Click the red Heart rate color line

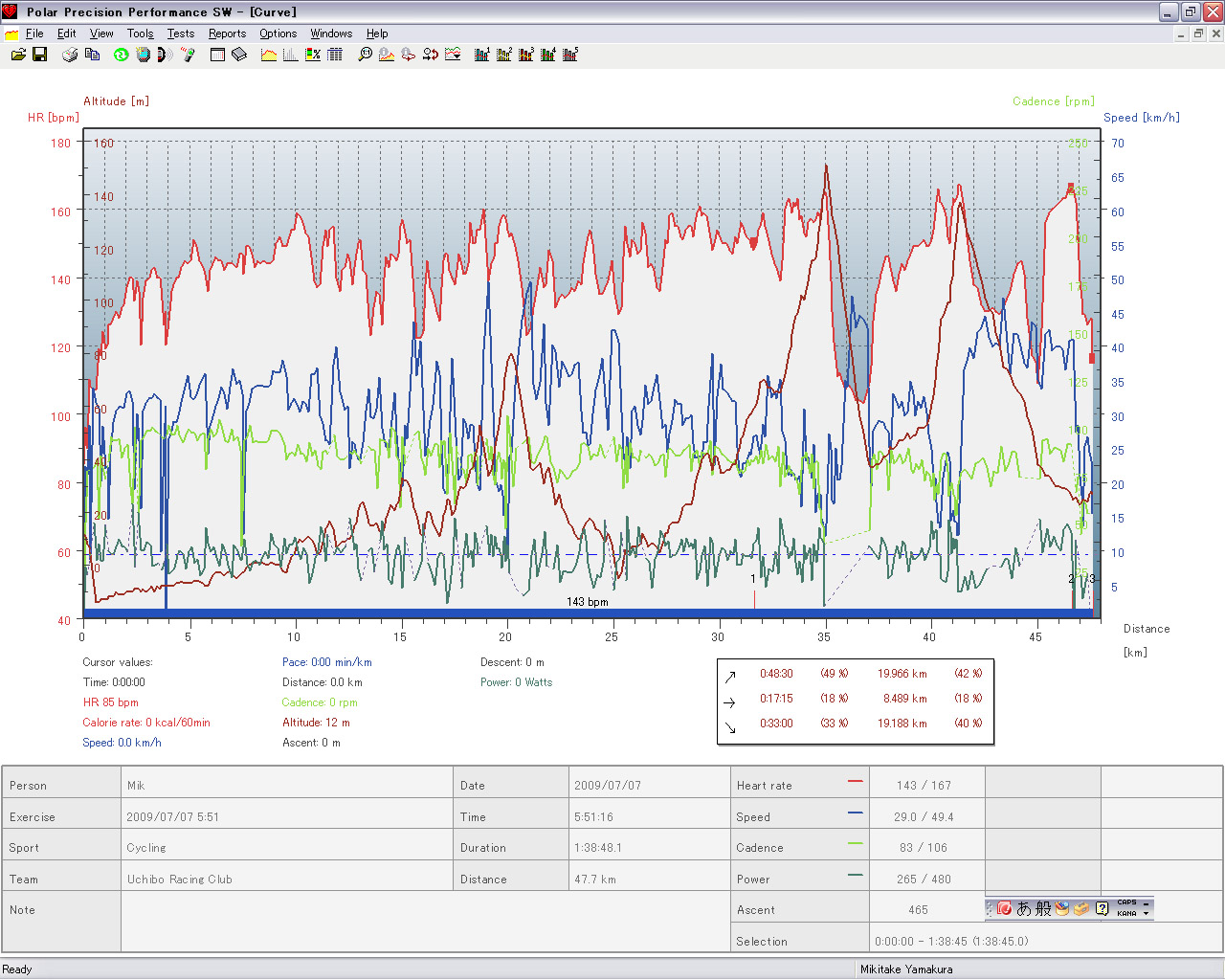855,782
